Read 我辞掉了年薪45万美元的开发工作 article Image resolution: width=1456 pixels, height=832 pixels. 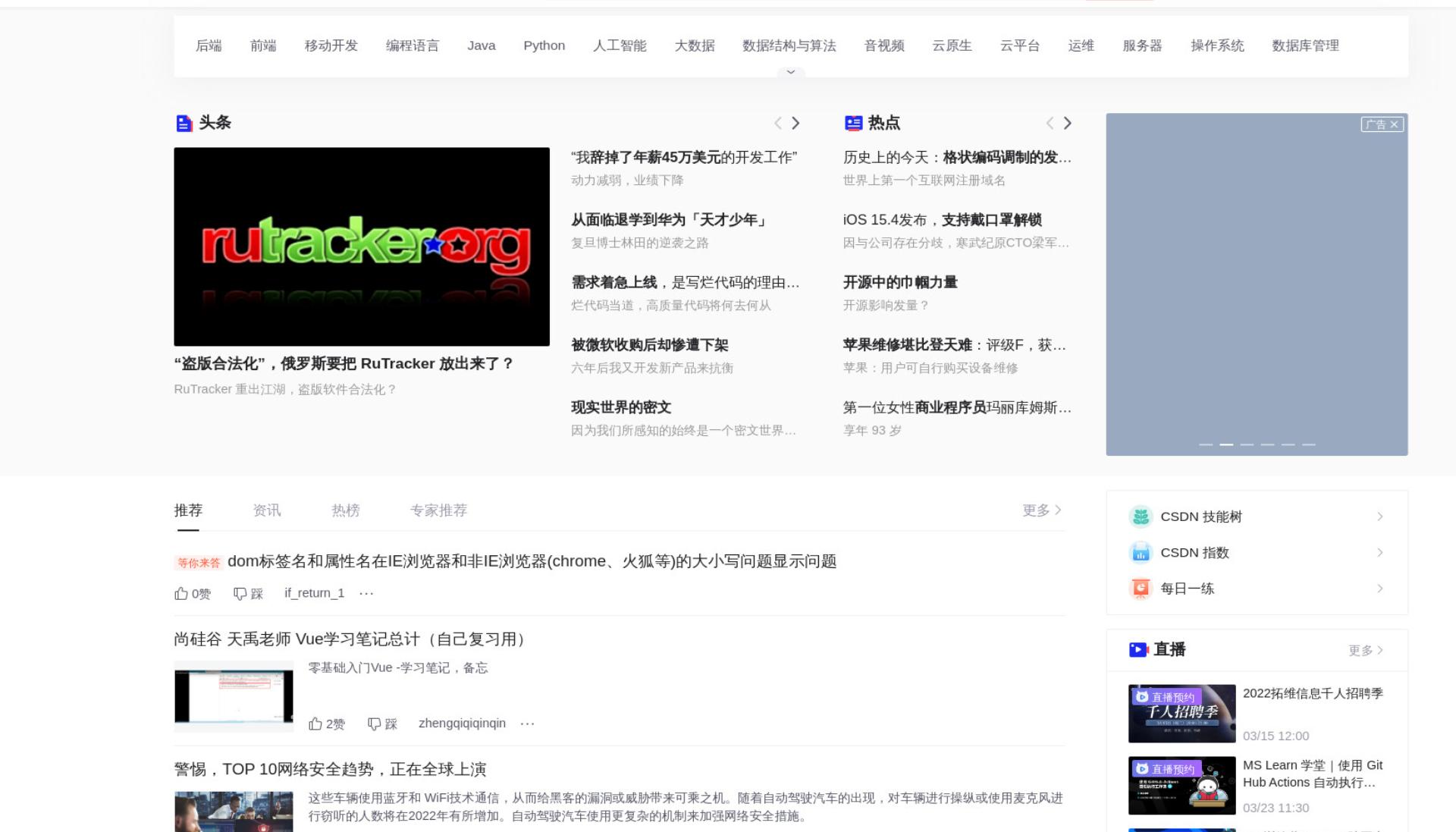click(x=684, y=158)
